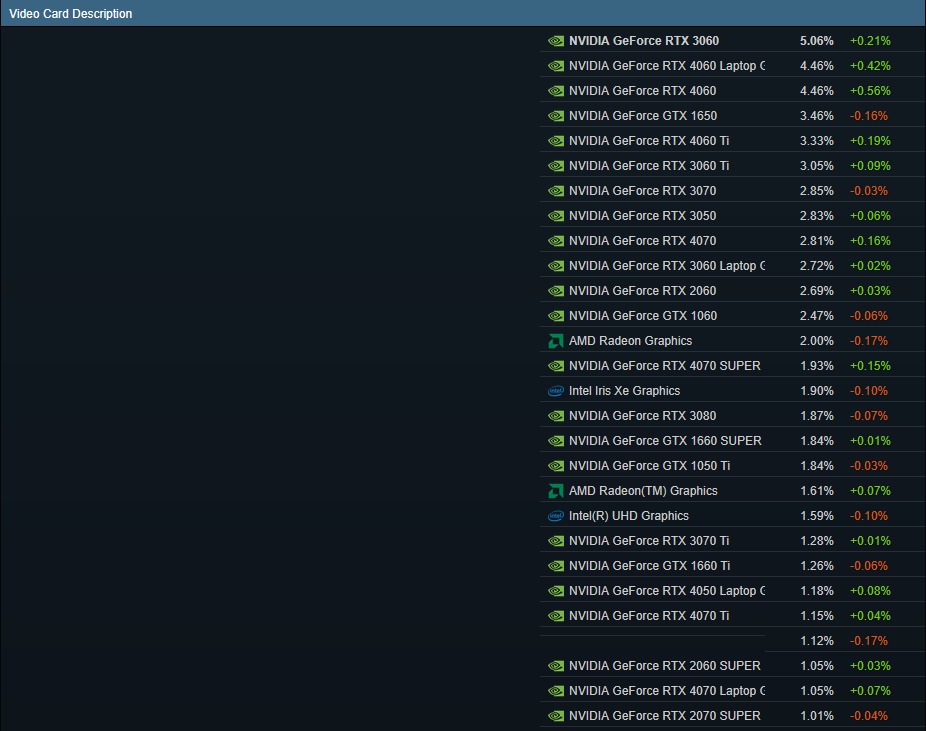Click NVIDIA icon beside RTX 4060 Ti

click(x=556, y=141)
